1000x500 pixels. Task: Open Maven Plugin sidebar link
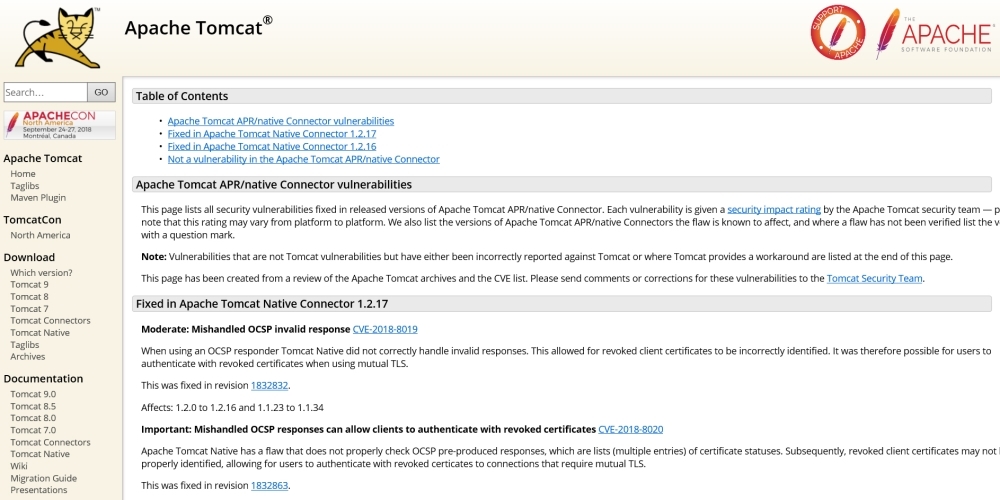click(x=38, y=198)
